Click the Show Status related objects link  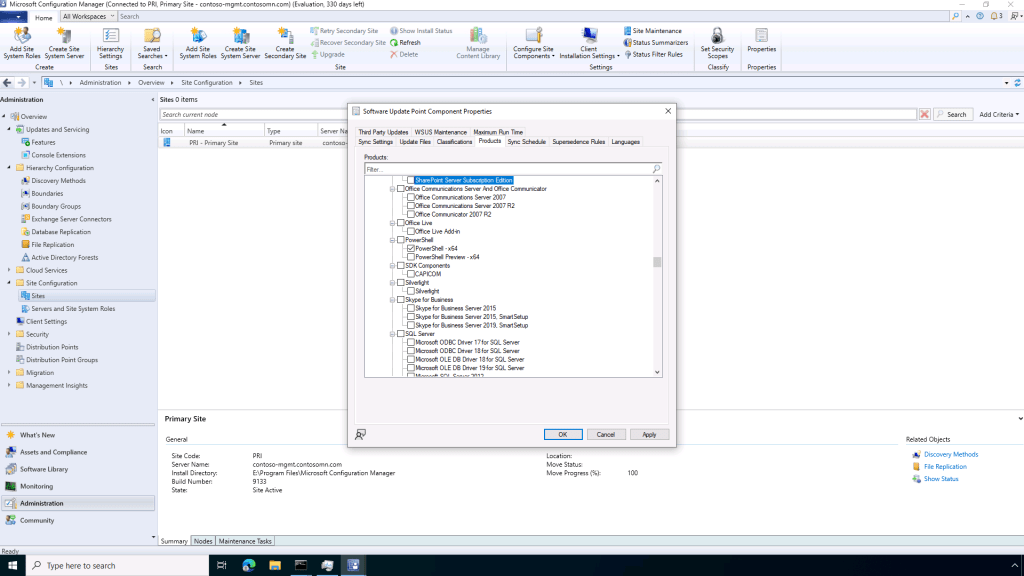(940, 477)
